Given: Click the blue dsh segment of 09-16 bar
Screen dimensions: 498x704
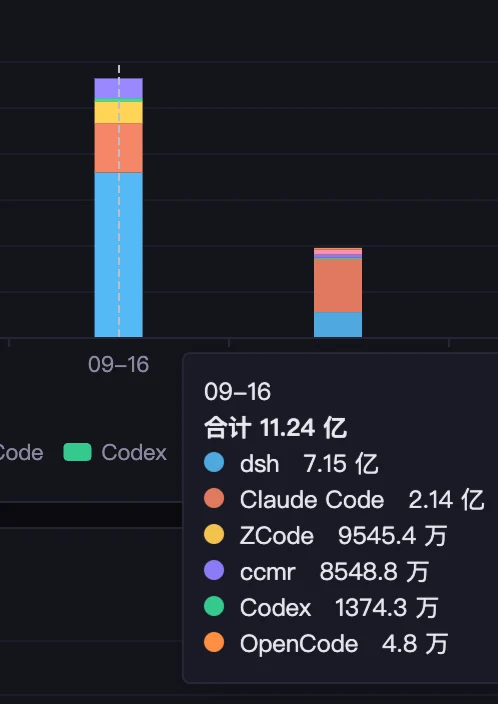Looking at the screenshot, I should (x=119, y=255).
